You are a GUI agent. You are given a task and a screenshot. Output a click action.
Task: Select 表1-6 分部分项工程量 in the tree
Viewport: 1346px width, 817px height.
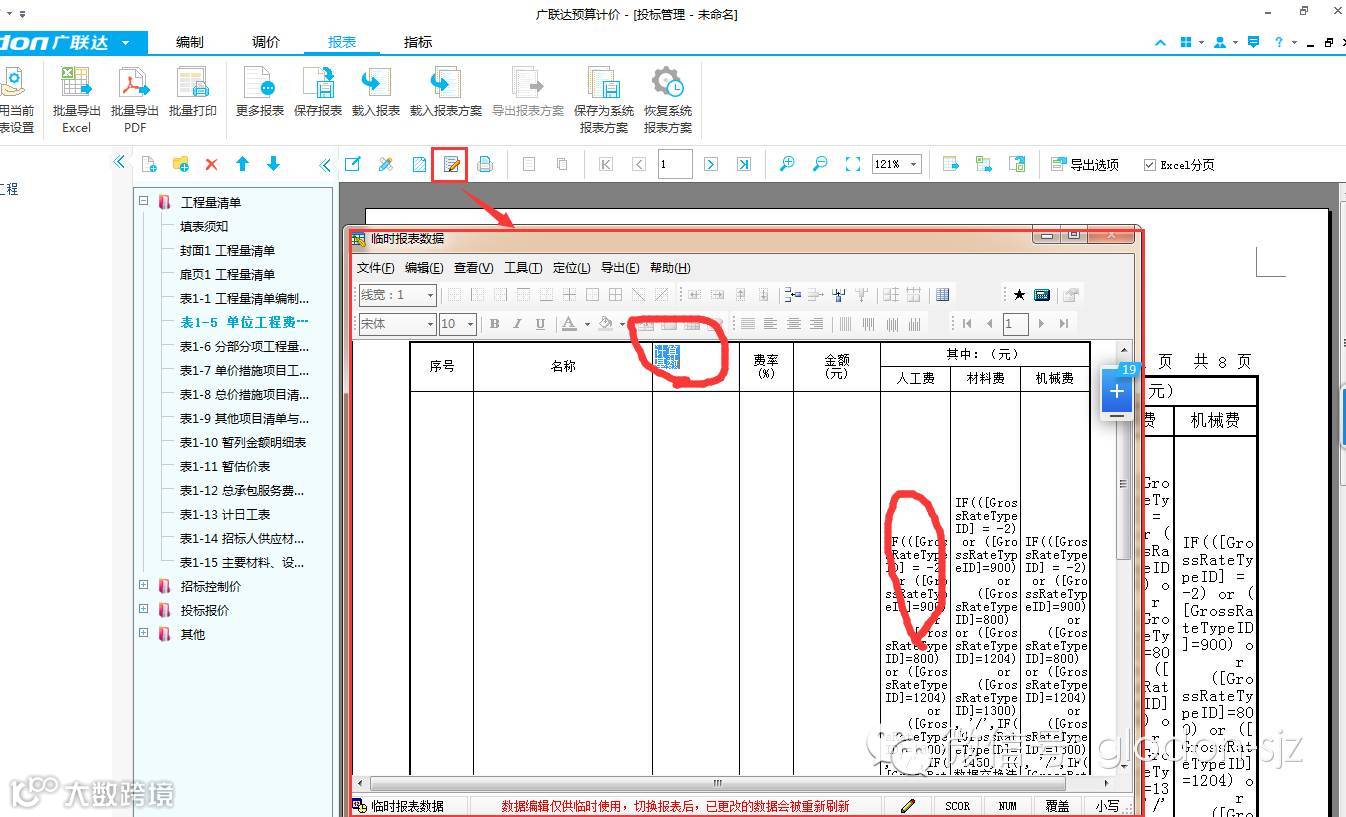click(244, 346)
